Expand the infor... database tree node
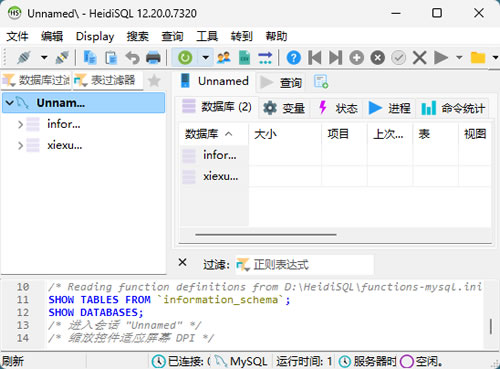 [x=20, y=124]
